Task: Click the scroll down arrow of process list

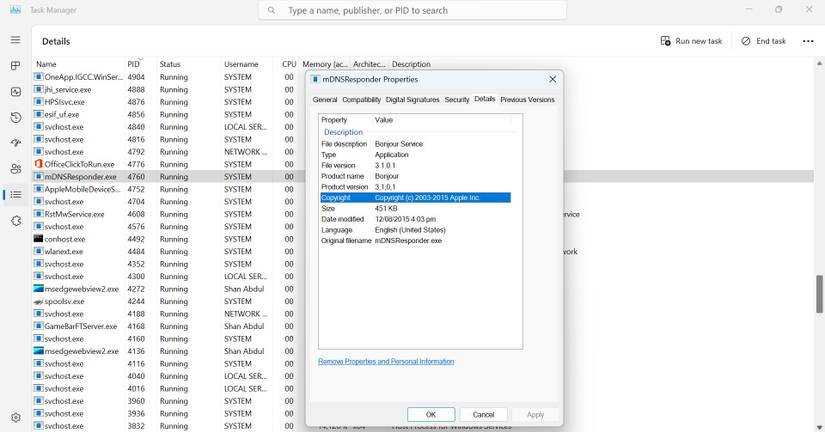Action: tap(819, 427)
